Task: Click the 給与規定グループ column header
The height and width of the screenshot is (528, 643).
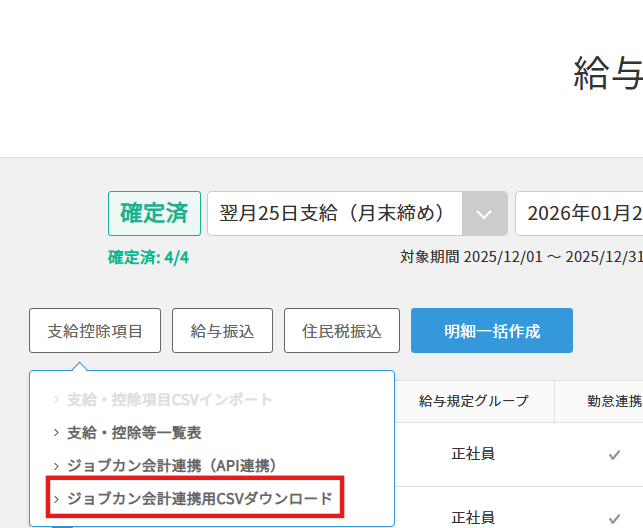Action: click(x=474, y=401)
